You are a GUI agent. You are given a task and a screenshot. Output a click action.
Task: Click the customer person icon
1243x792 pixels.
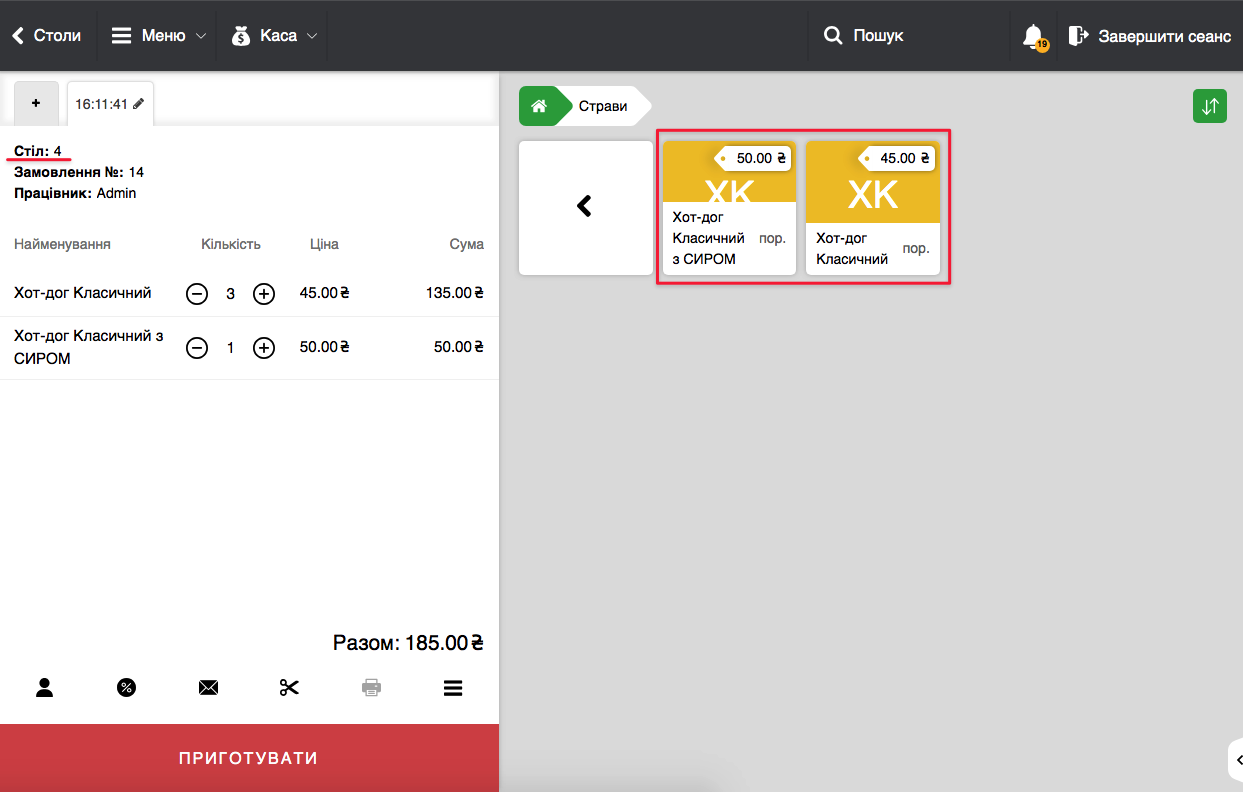(x=45, y=687)
